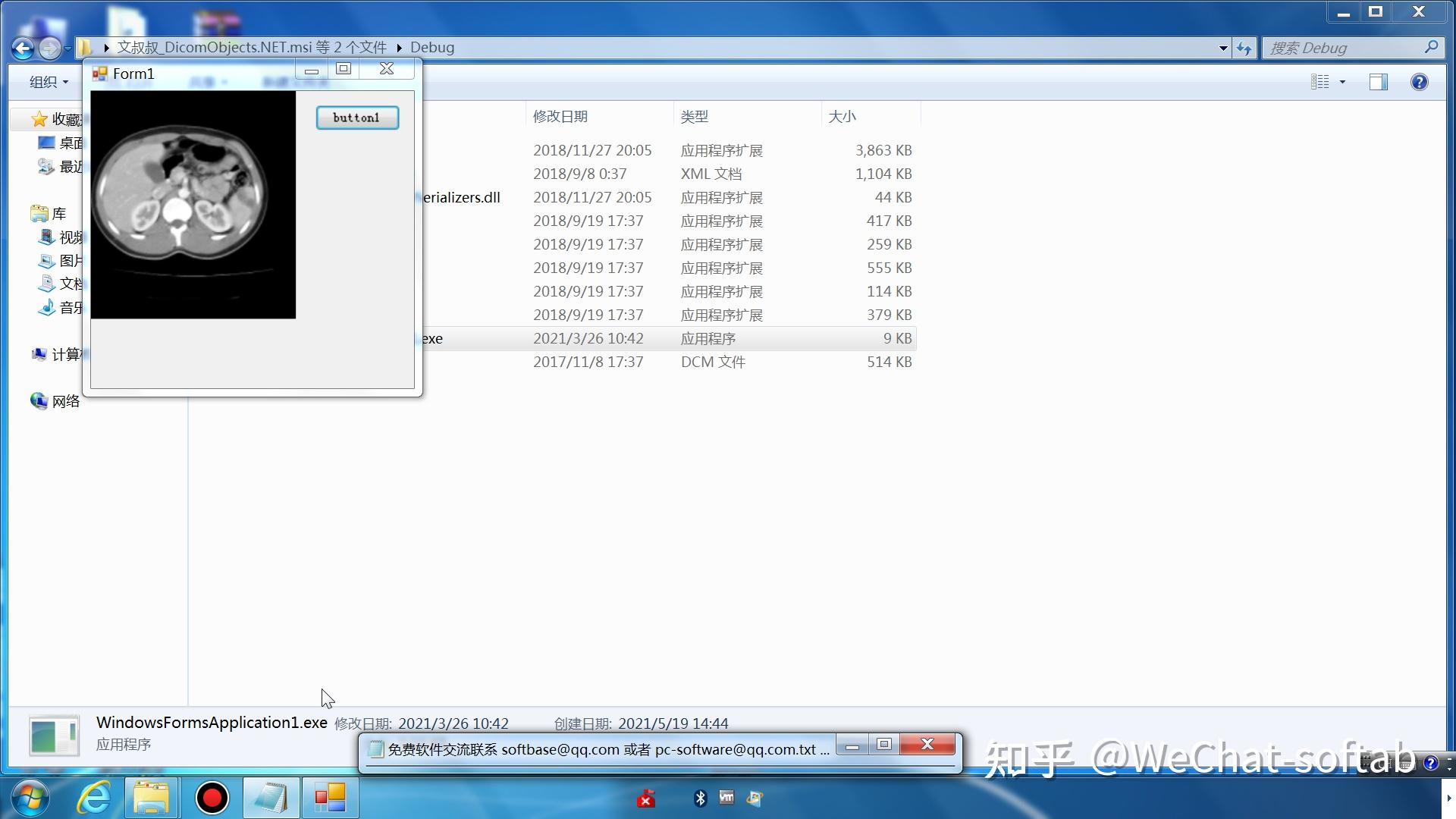The width and height of the screenshot is (1456, 819).
Task: Select the XML 文档 file row
Action: 711,174
